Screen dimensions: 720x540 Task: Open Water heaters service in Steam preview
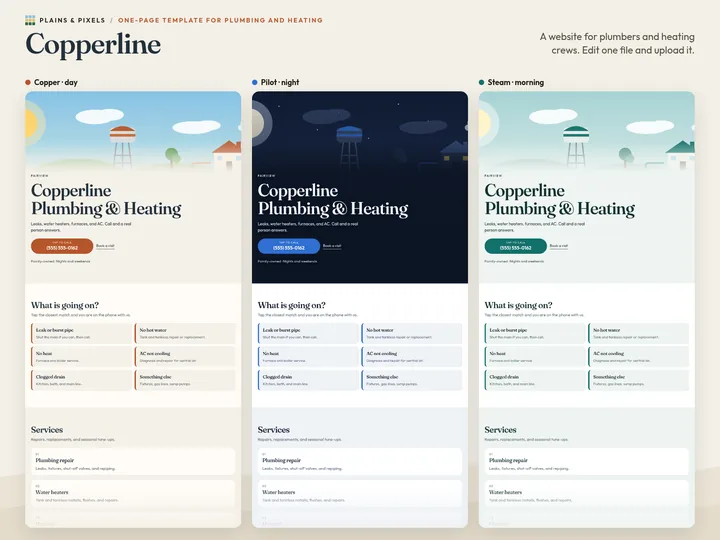(x=587, y=494)
